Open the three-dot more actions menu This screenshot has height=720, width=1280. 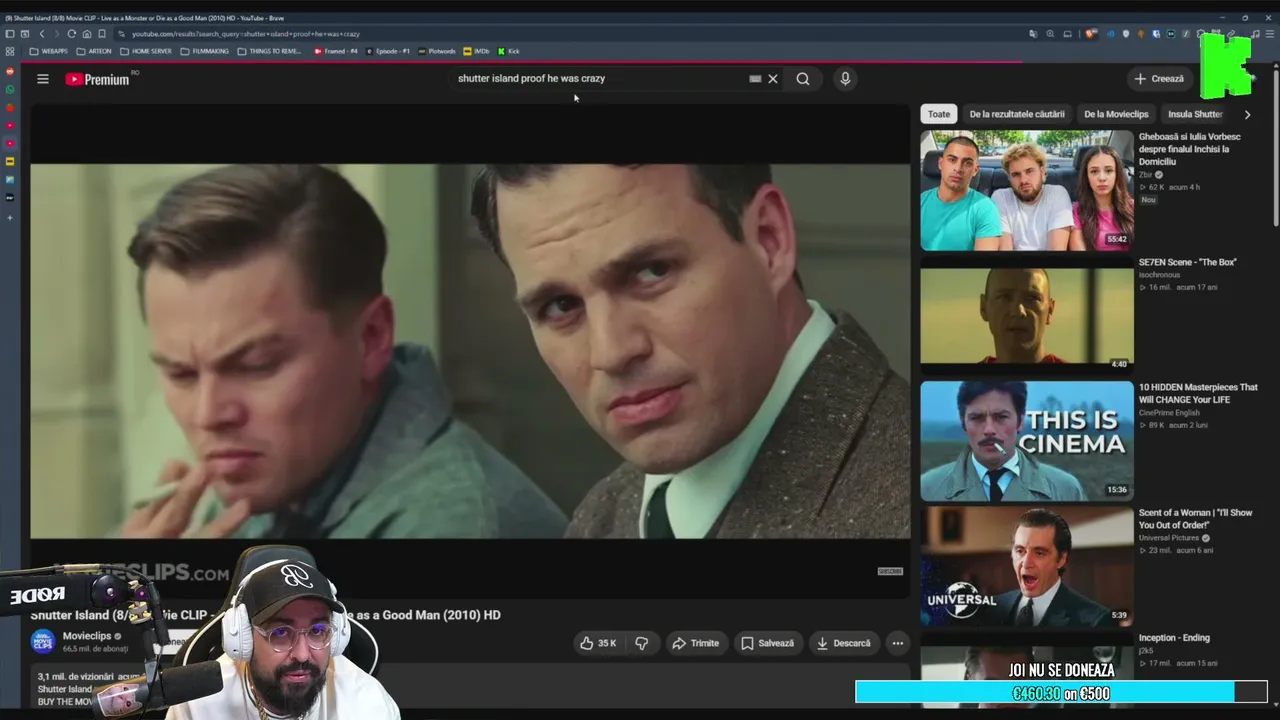[x=898, y=643]
